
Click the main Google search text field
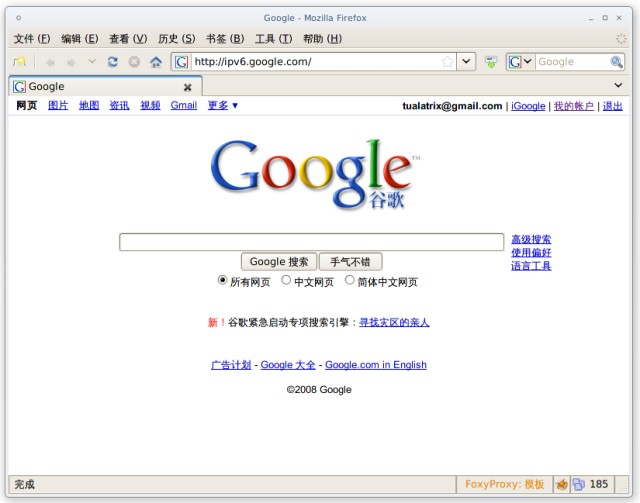tap(311, 242)
